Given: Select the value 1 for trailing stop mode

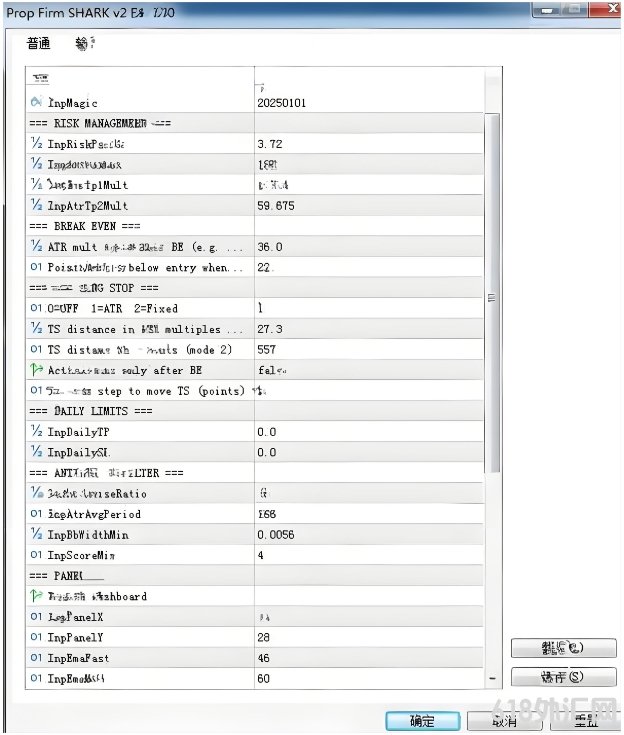Looking at the screenshot, I should coord(260,308).
